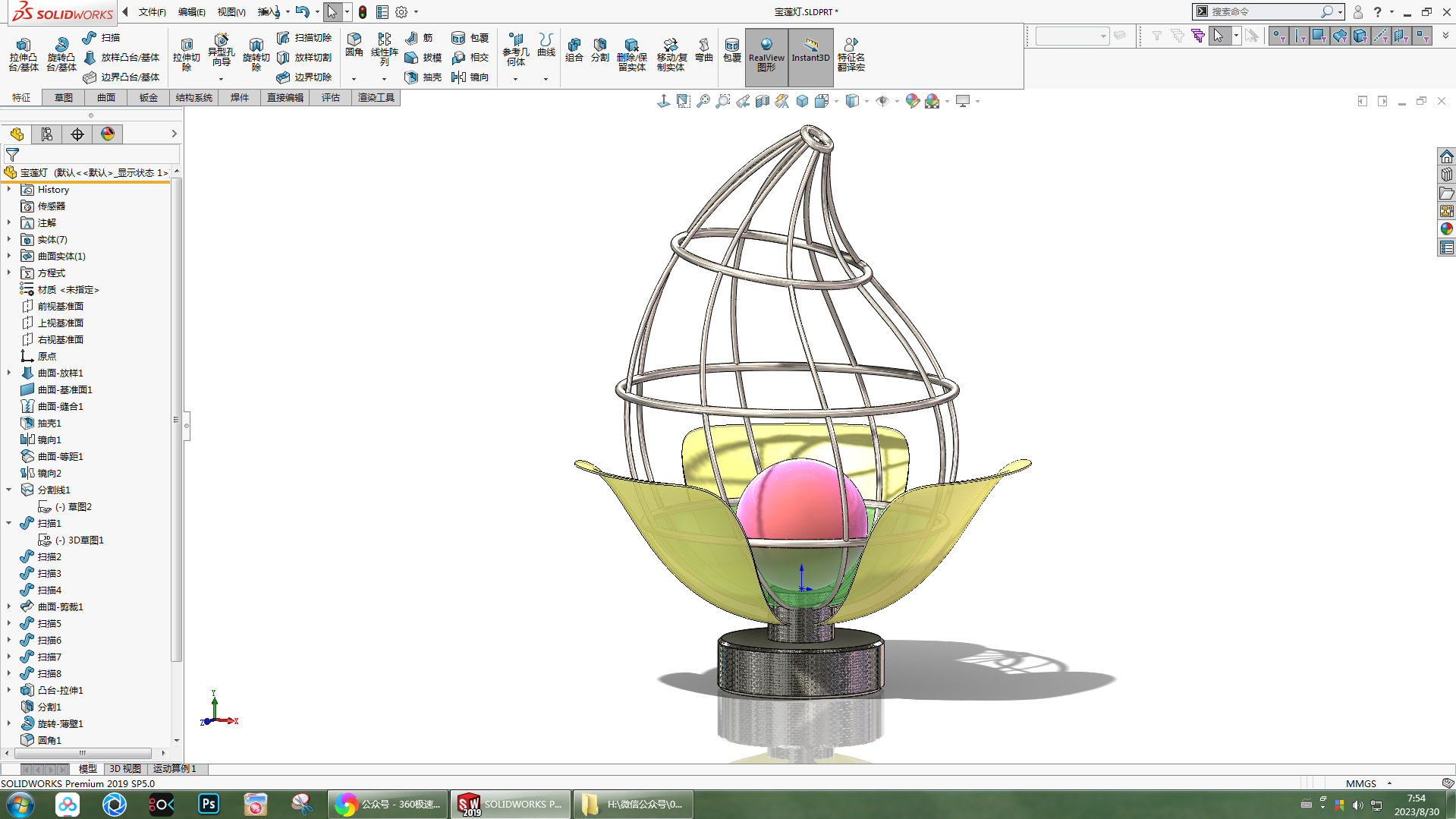
Task: Open the 文件(F) menu
Action: point(153,12)
